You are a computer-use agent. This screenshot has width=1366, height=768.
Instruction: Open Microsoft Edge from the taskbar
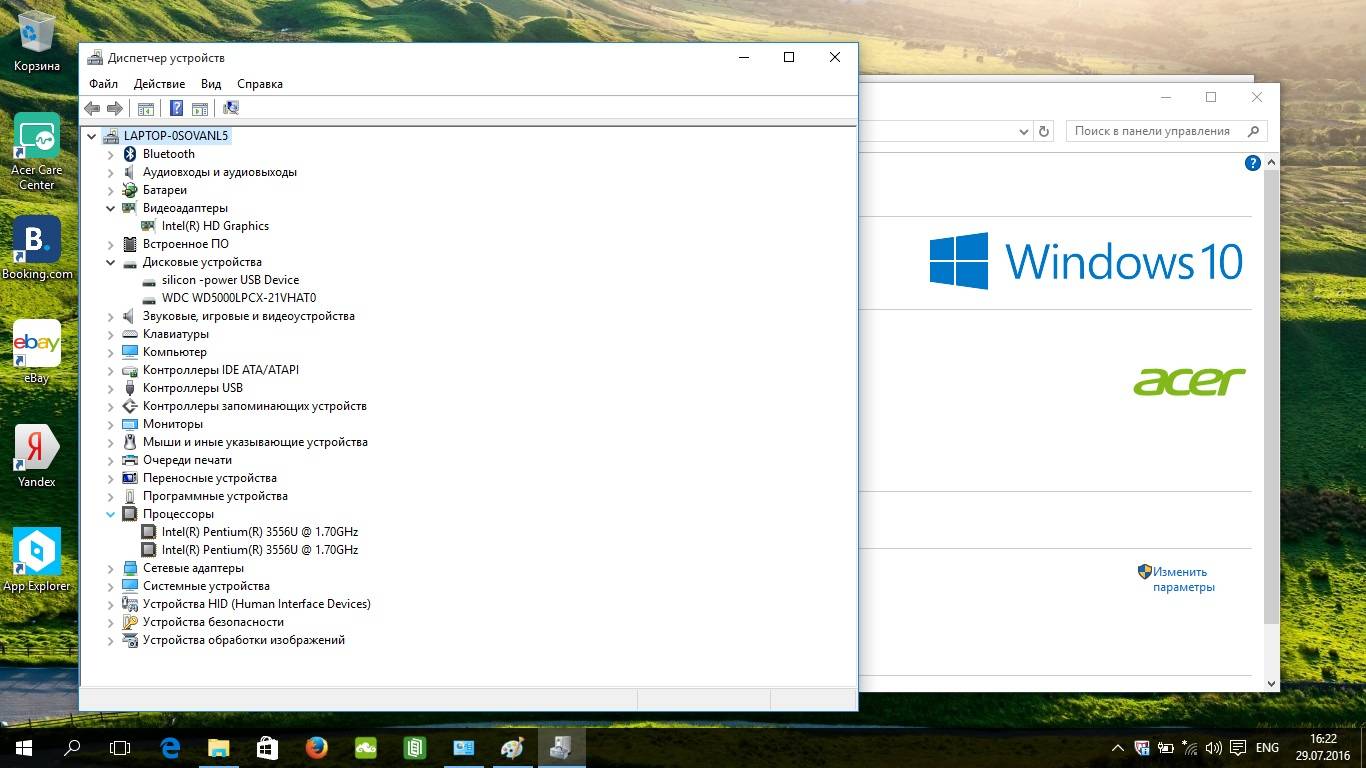[170, 747]
